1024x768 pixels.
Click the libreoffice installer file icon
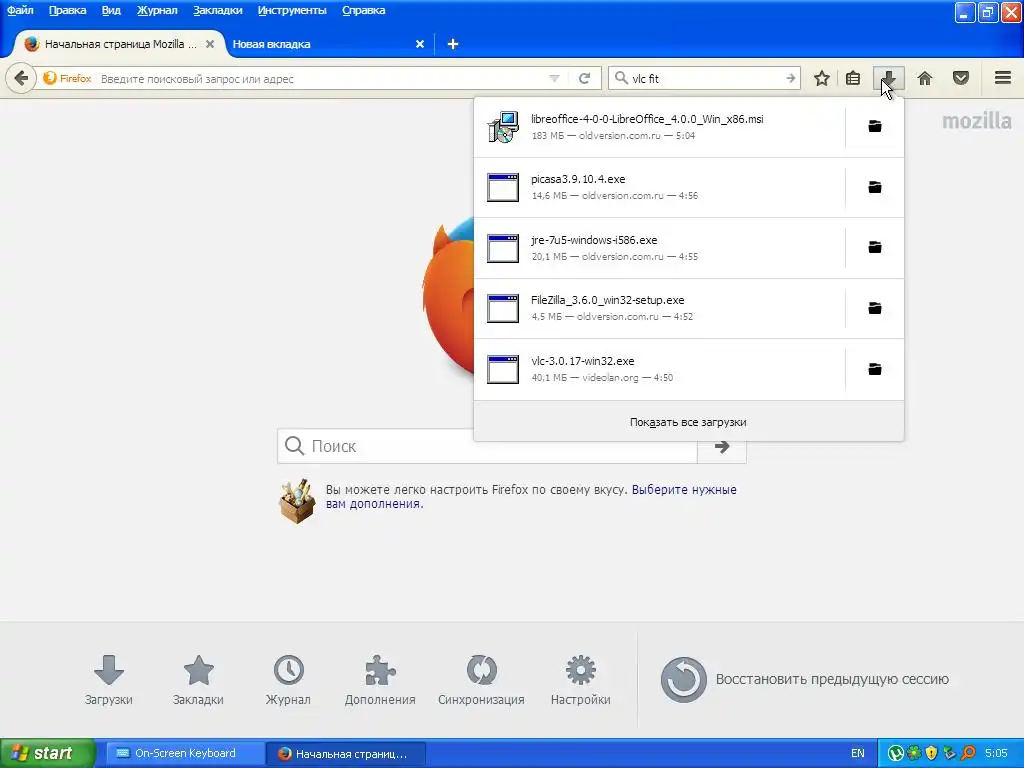[503, 127]
